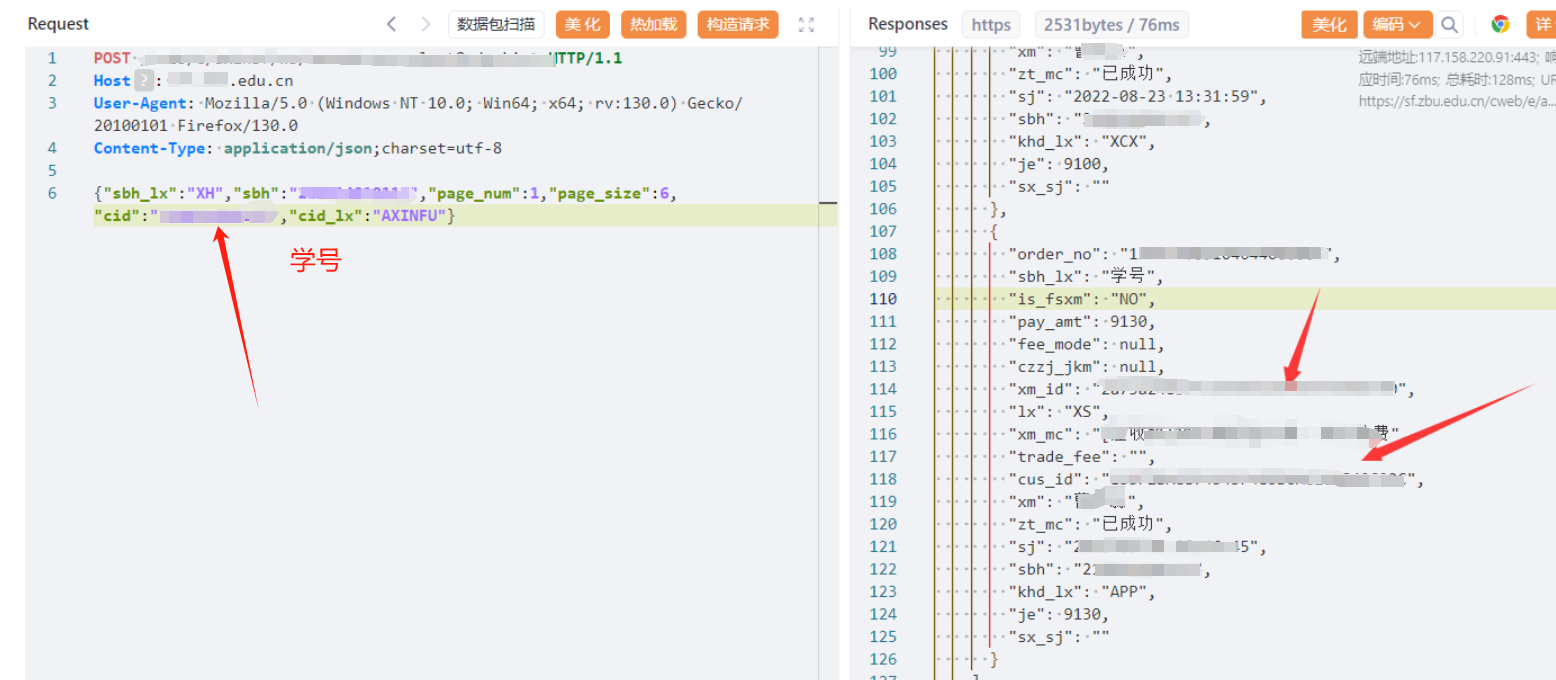Viewport: 1556px width, 680px height.
Task: Place cursor in the "cid" value in request body
Action: pyautogui.click(x=215, y=216)
